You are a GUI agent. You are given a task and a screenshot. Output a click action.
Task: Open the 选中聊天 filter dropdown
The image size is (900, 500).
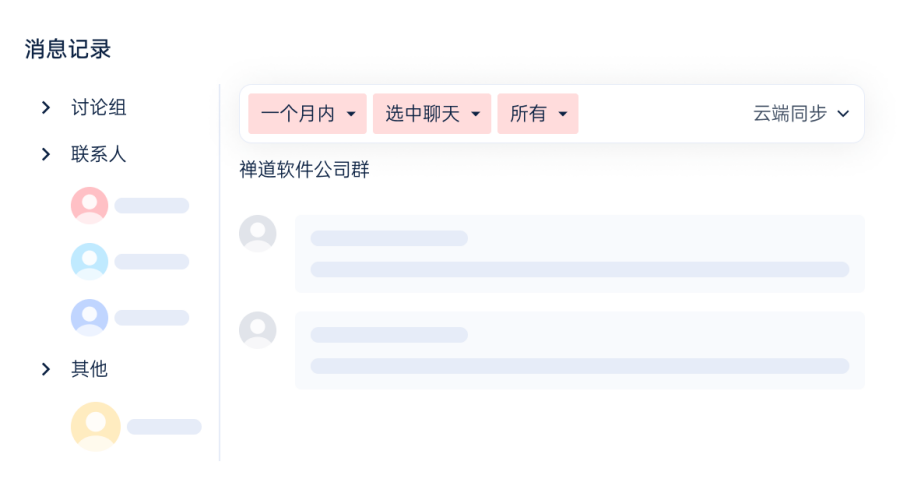[x=432, y=114]
